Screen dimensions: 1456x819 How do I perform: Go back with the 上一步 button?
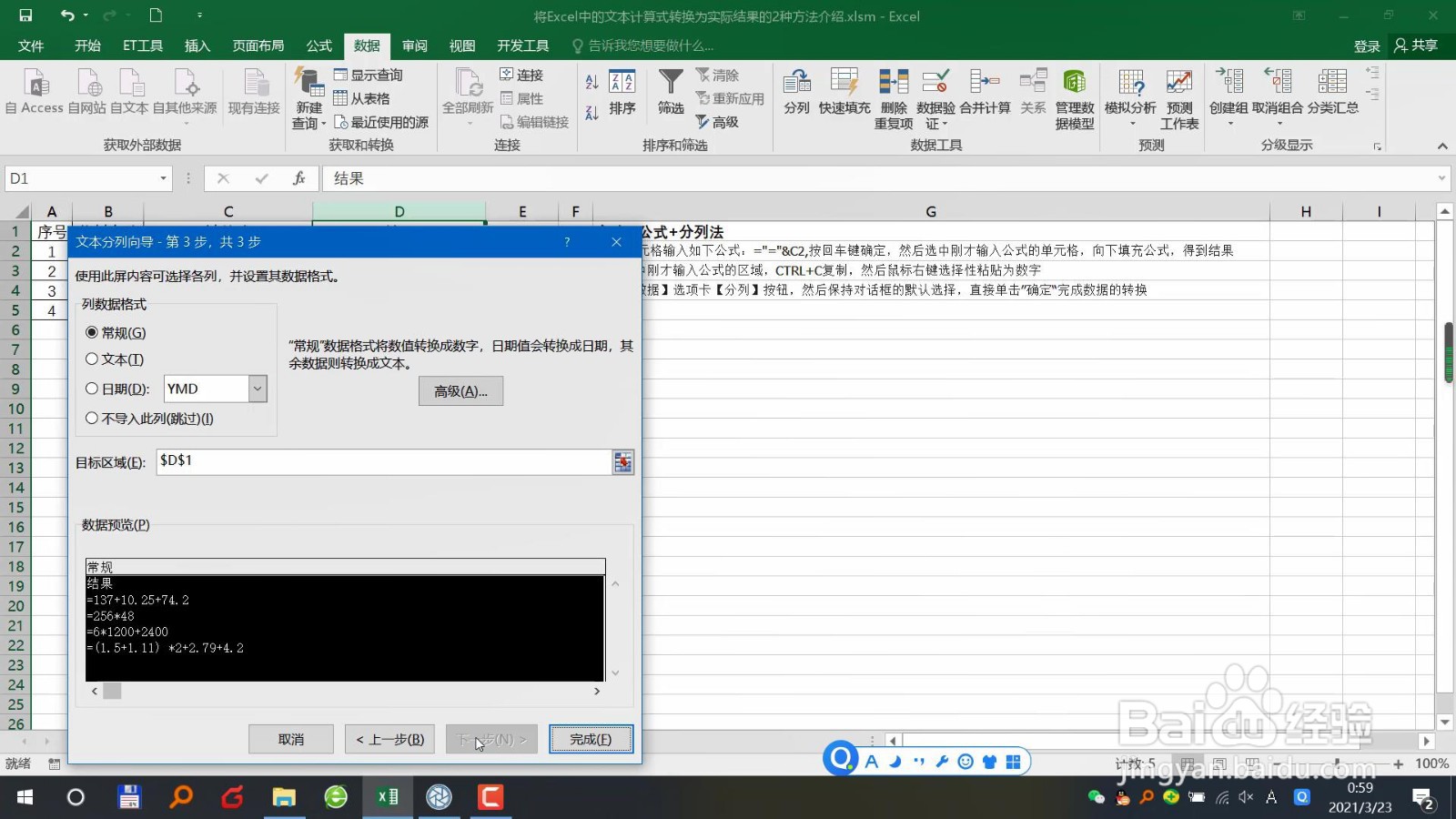tap(389, 739)
